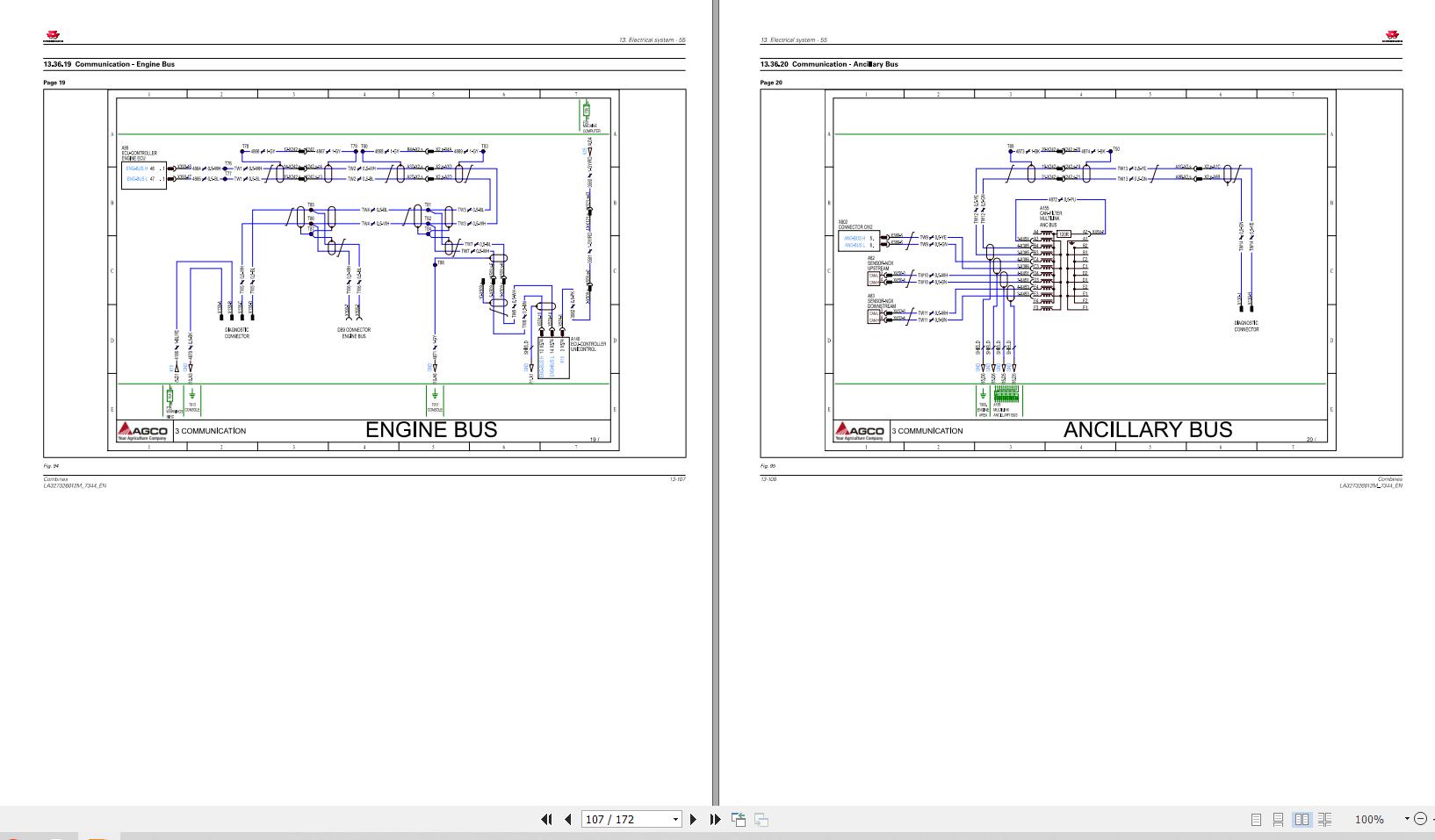The height and width of the screenshot is (840, 1435).
Task: Click the ANCILLARY BUS diagram title
Action: tap(1147, 430)
